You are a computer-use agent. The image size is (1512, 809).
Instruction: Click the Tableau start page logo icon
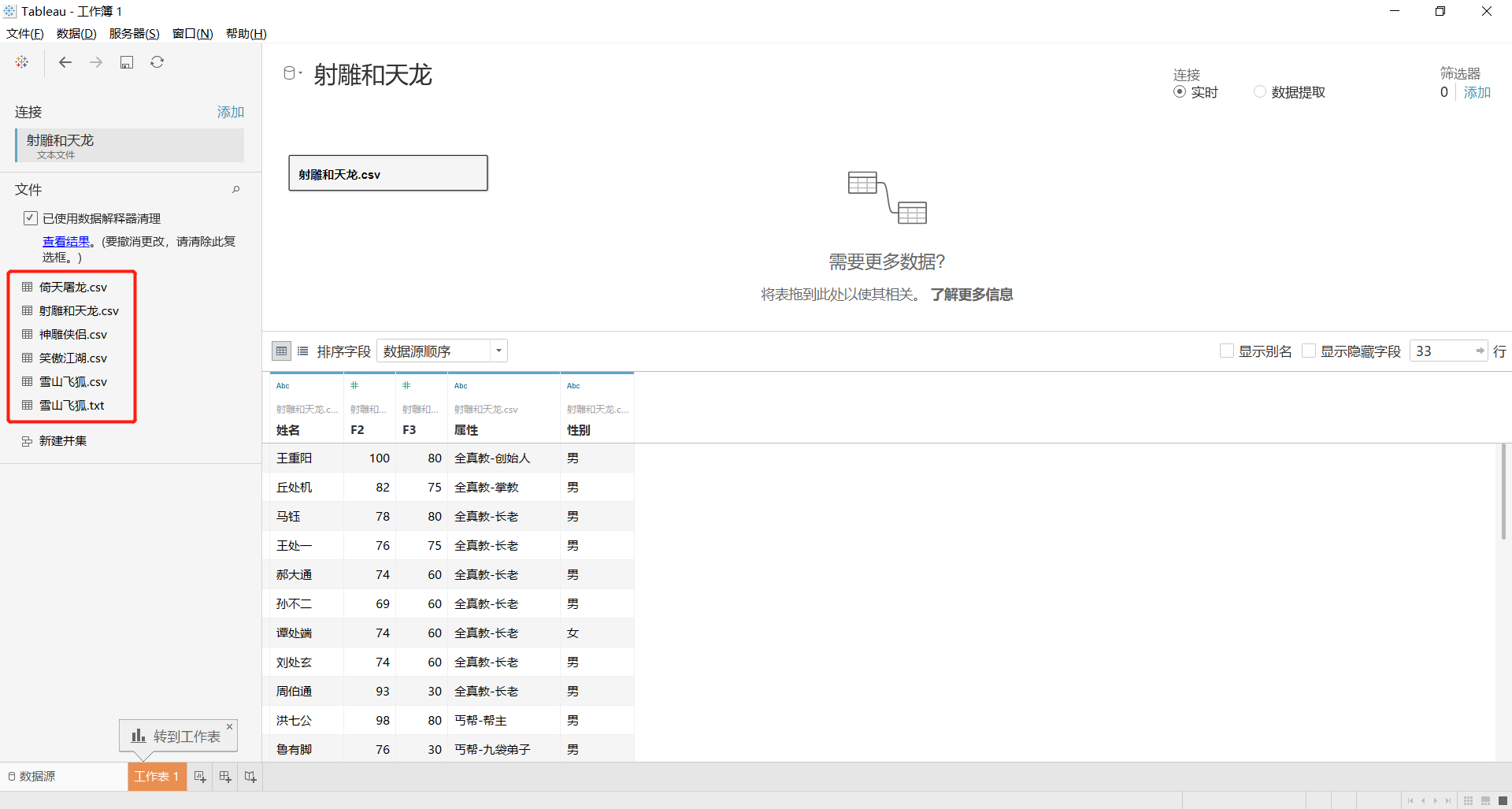[x=22, y=62]
